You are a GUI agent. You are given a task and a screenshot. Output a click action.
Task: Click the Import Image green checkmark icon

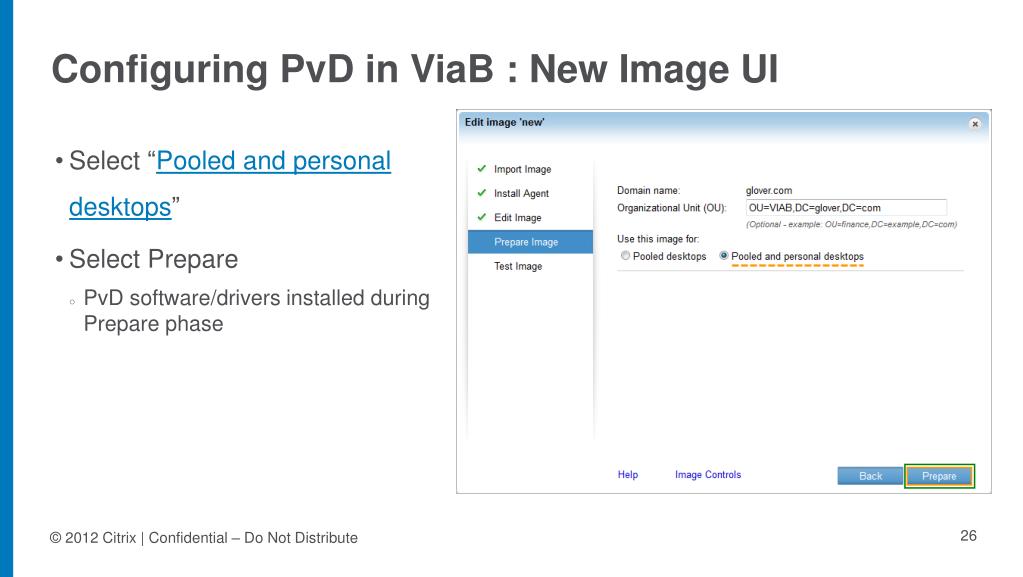(x=481, y=168)
